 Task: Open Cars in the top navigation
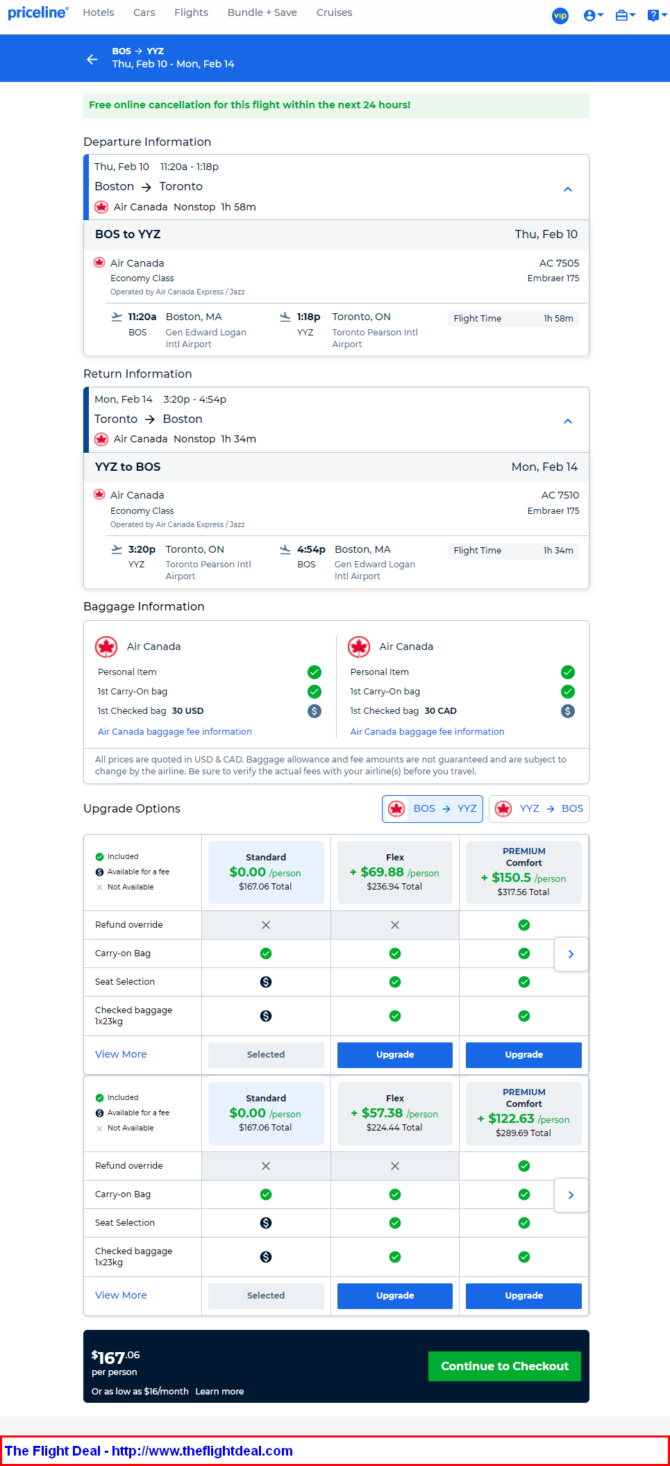144,13
